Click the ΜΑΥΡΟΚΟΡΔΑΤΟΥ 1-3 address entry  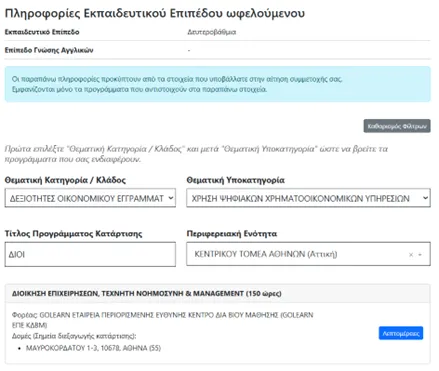click(x=93, y=348)
